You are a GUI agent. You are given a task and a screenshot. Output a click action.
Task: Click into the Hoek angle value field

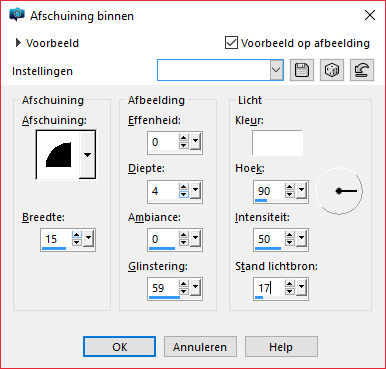(x=269, y=191)
